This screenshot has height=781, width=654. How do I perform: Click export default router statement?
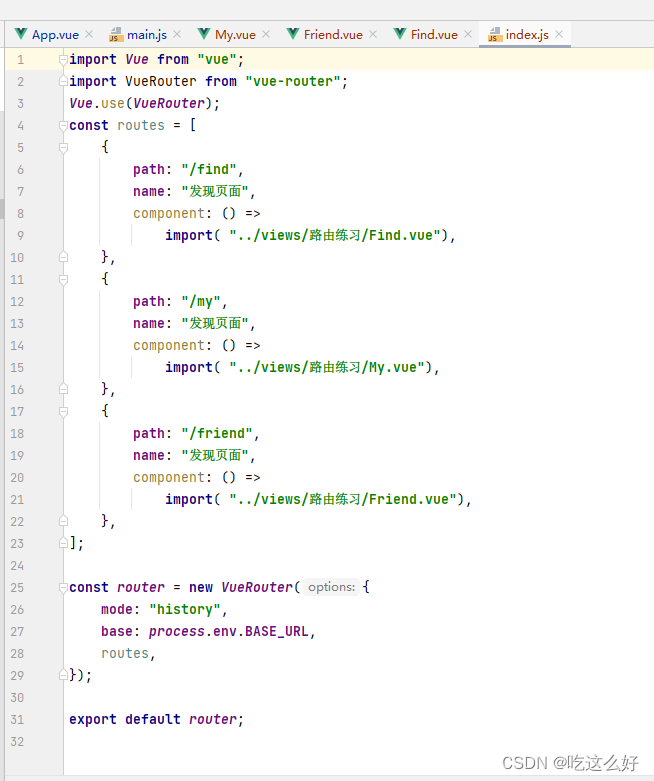[156, 719]
